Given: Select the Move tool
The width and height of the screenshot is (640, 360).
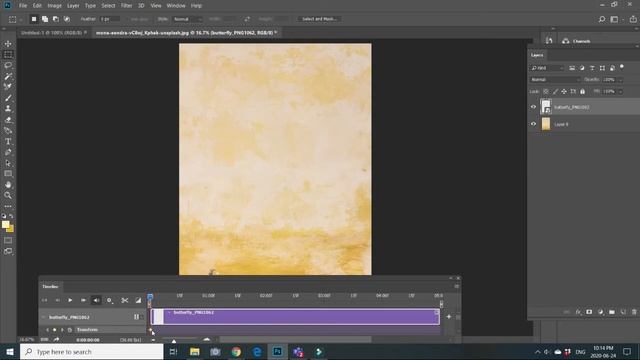Looking at the screenshot, I should pyautogui.click(x=8, y=44).
